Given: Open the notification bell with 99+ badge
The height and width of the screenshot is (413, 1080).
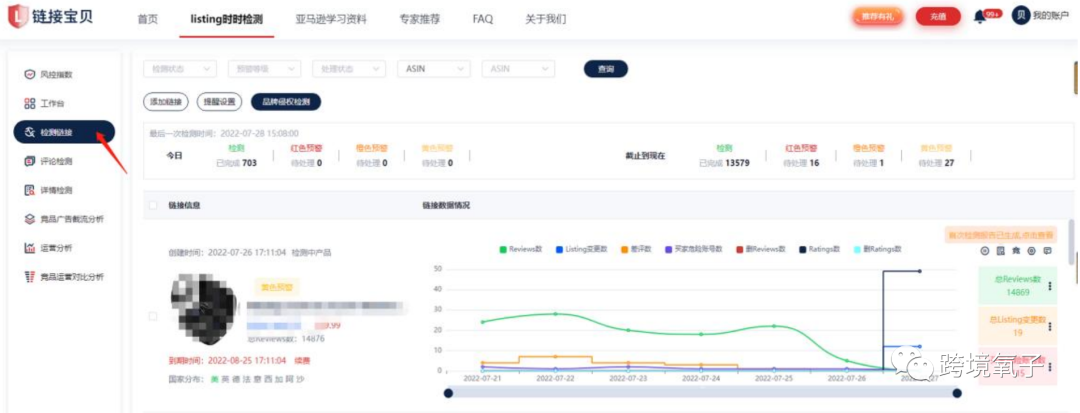Looking at the screenshot, I should [979, 17].
